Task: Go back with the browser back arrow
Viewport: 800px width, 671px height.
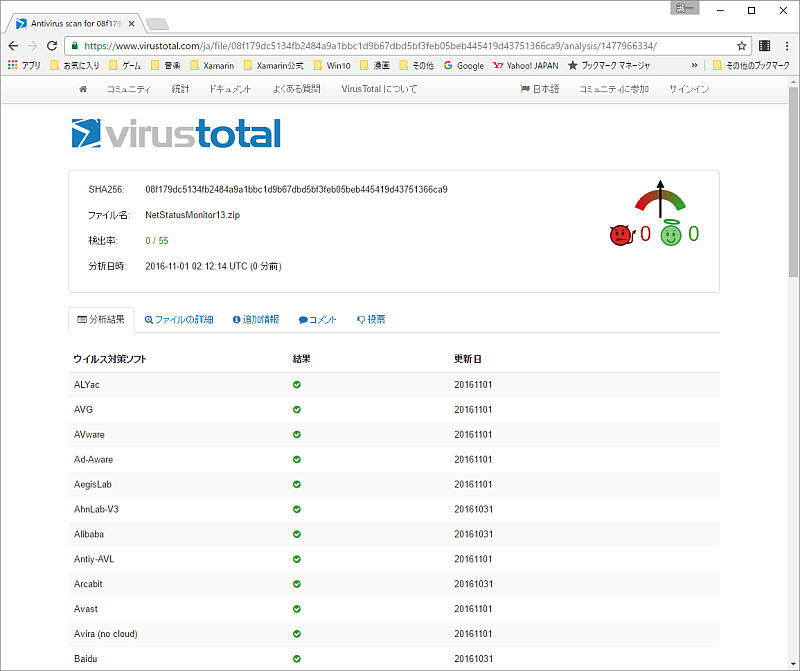Action: (x=13, y=46)
